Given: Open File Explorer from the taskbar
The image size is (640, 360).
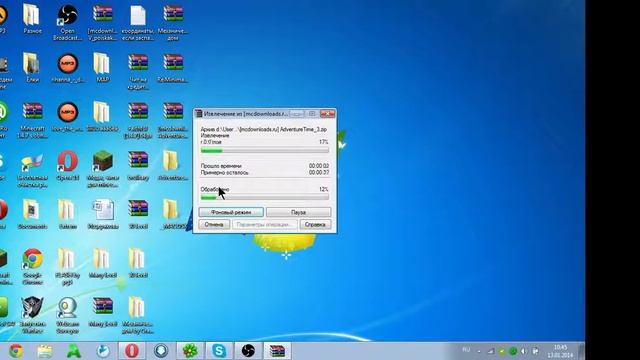Looking at the screenshot, I should tap(44, 351).
